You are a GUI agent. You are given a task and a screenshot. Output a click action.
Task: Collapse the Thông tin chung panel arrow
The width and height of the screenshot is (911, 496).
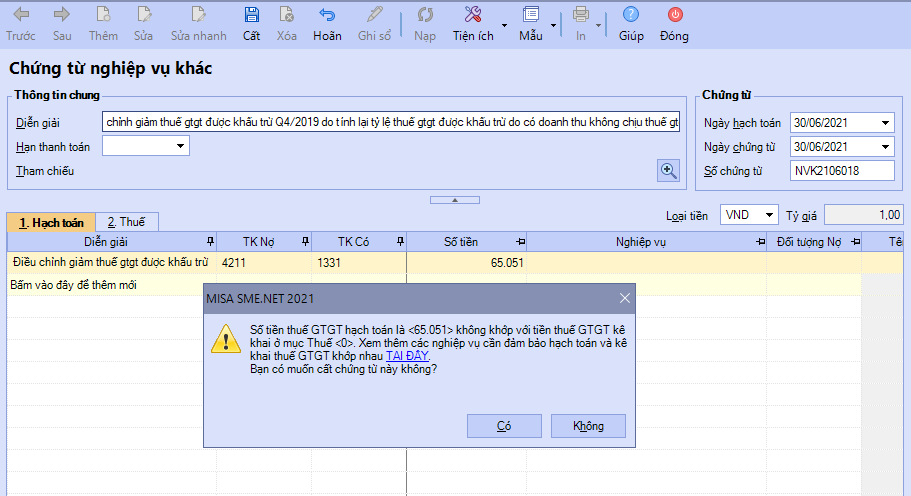[455, 200]
